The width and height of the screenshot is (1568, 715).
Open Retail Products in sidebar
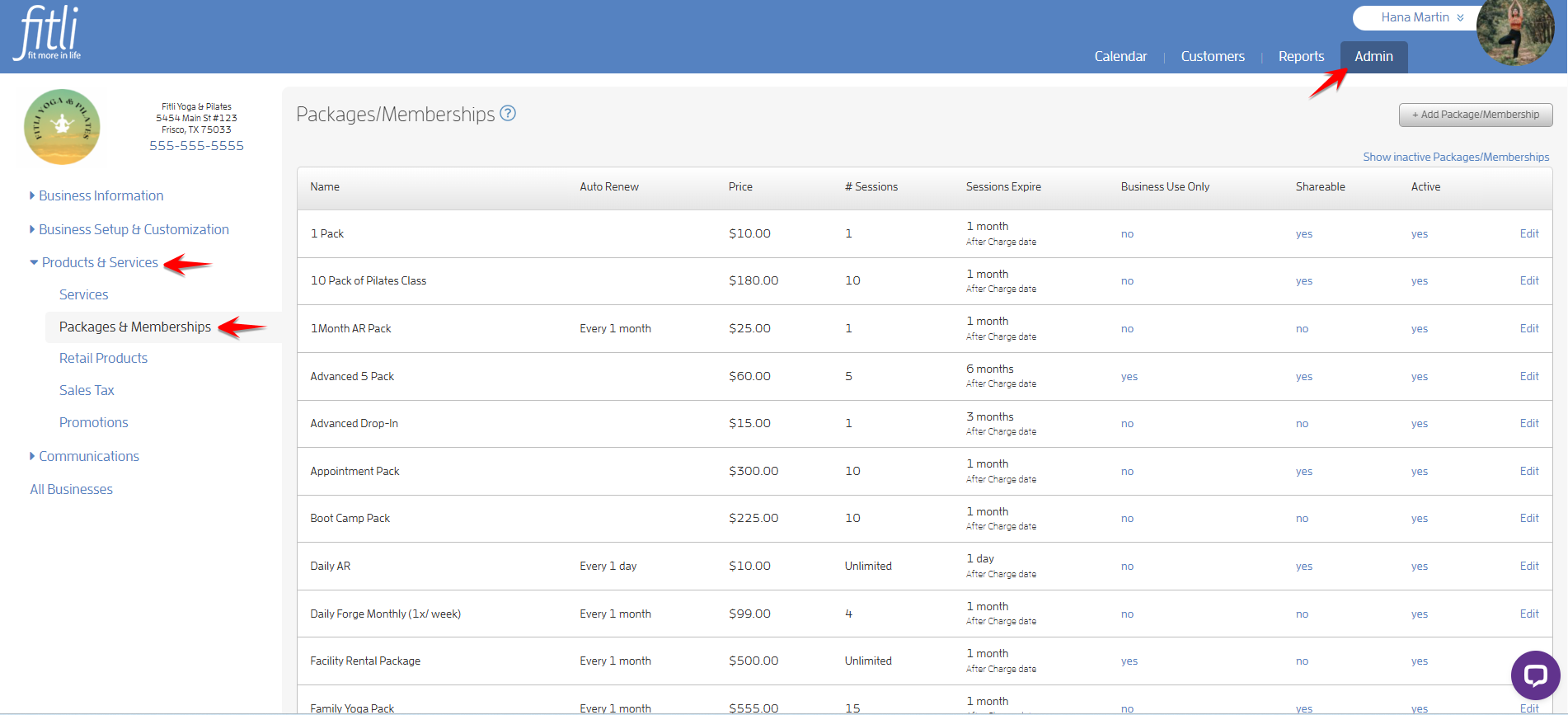[103, 358]
